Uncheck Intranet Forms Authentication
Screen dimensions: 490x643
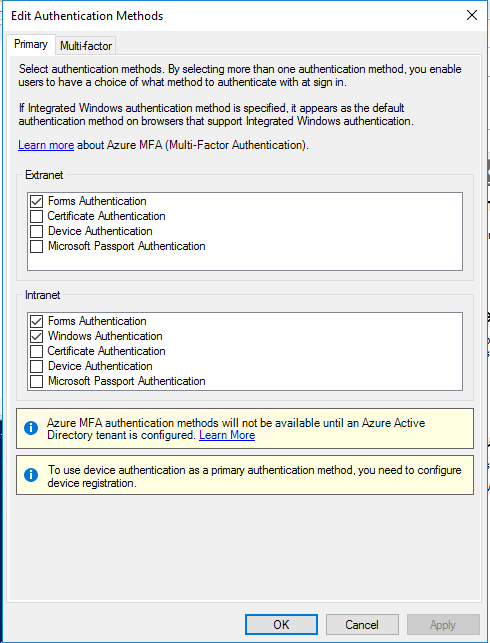click(36, 321)
